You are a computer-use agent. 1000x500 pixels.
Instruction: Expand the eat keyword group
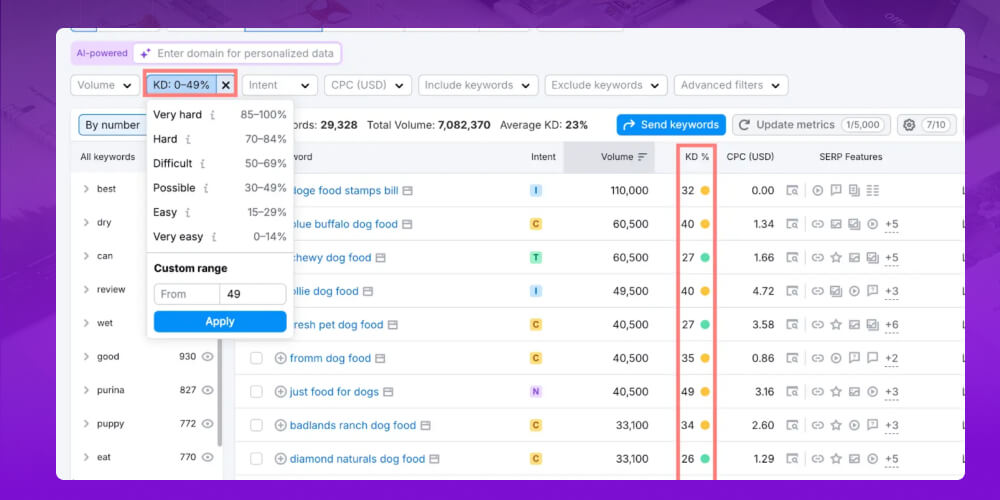[86, 457]
